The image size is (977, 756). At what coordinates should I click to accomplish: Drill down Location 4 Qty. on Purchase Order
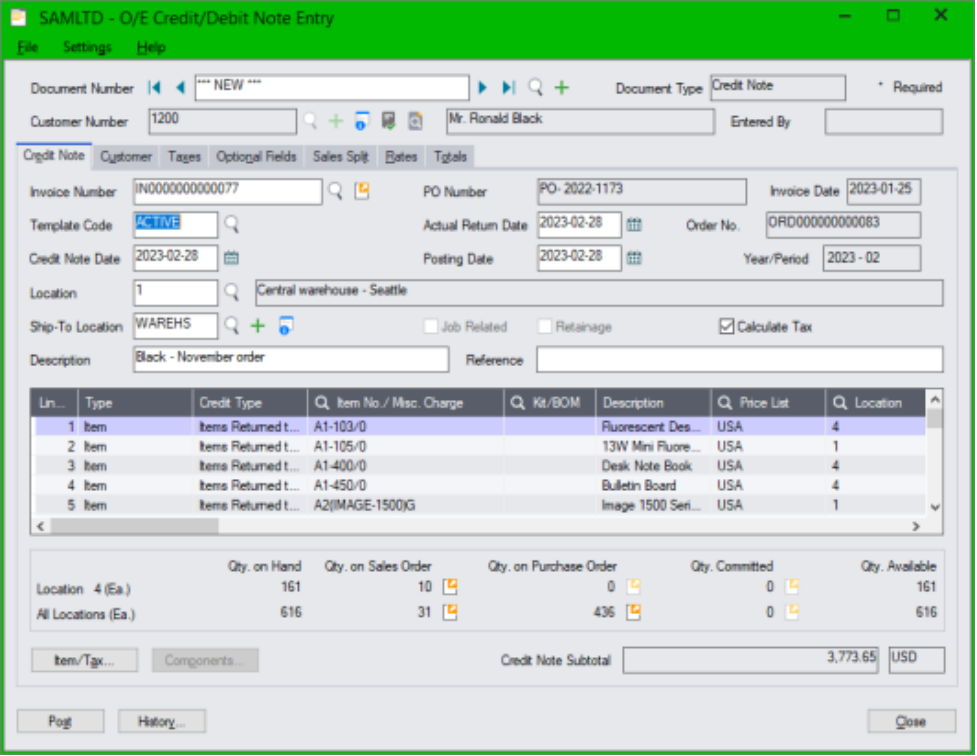click(634, 586)
